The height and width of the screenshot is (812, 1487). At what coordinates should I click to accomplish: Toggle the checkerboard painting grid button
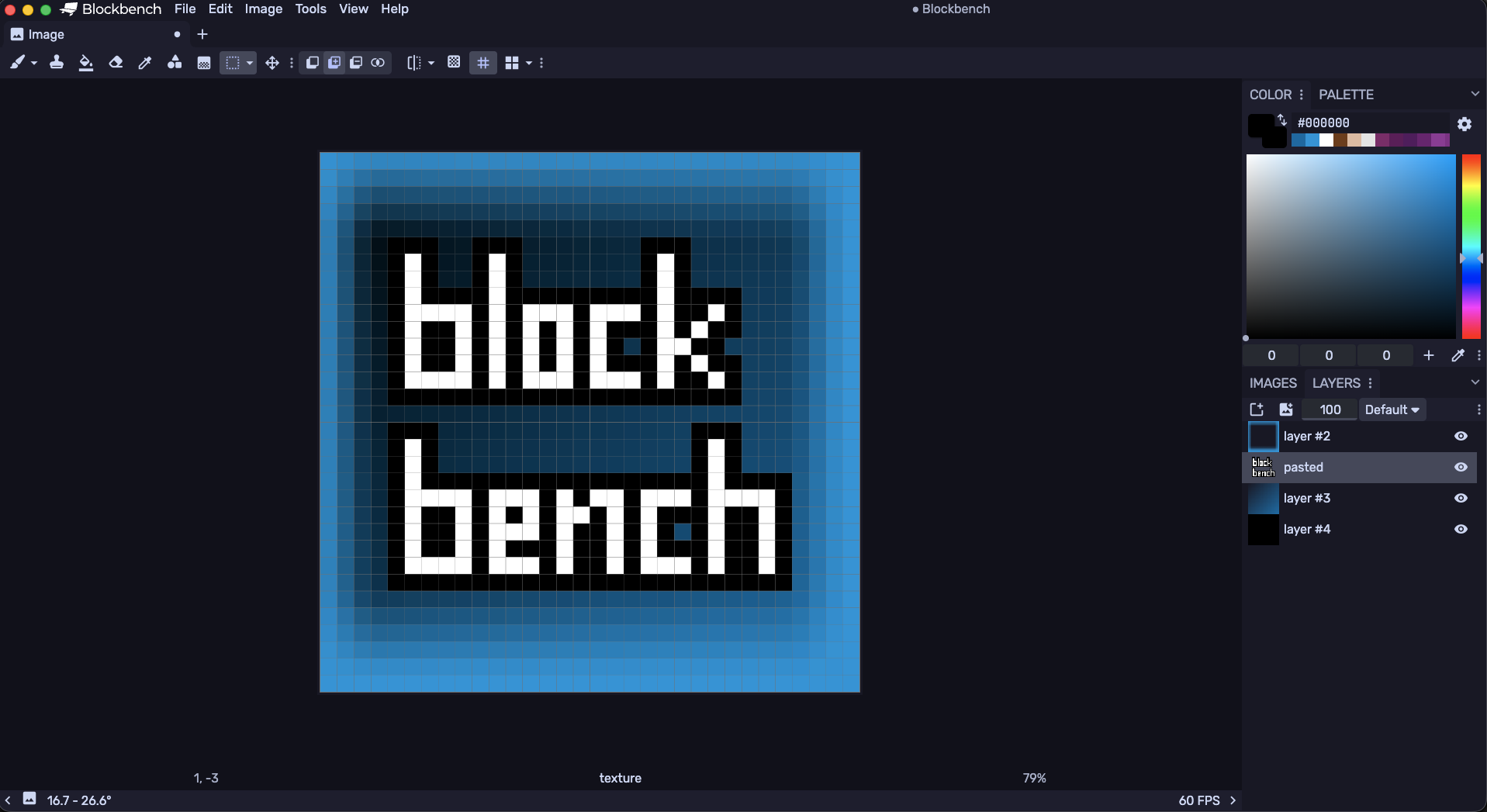[455, 63]
